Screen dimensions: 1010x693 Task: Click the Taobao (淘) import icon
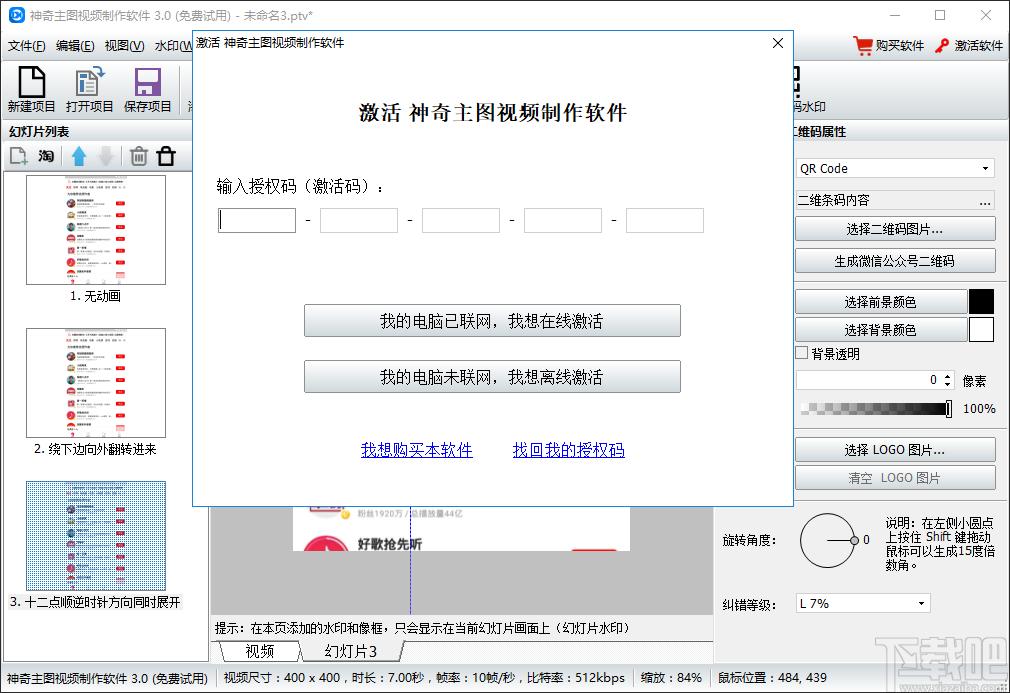point(46,156)
